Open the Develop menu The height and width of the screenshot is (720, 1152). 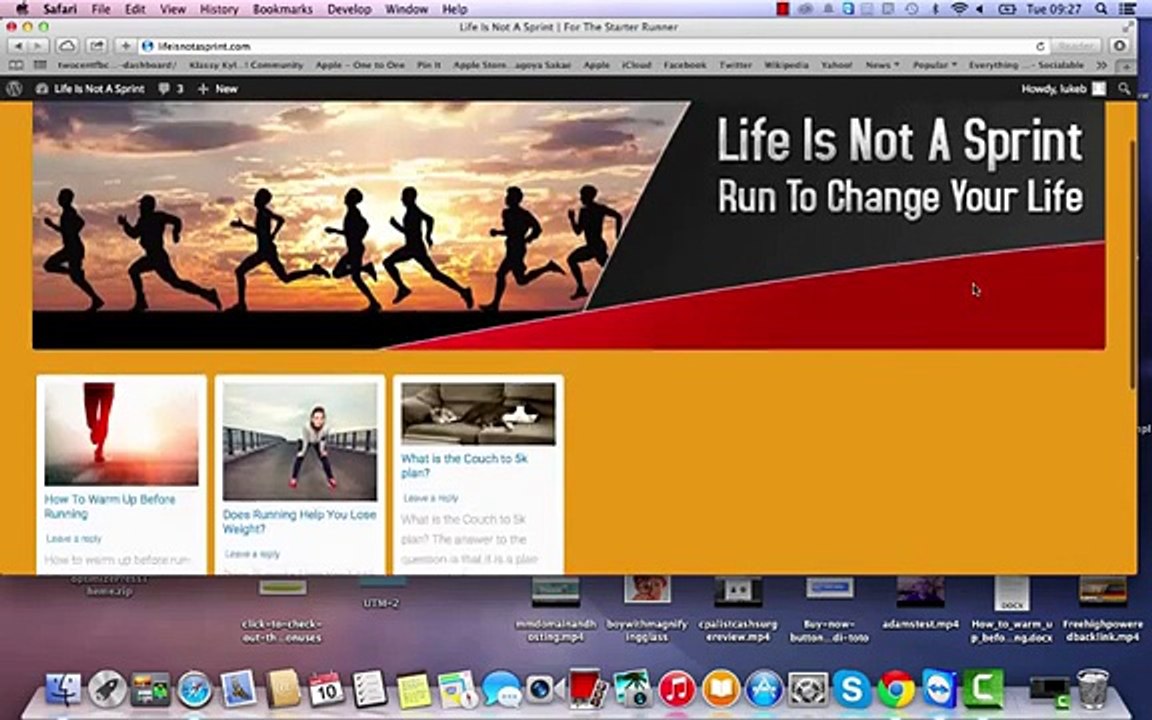click(349, 9)
